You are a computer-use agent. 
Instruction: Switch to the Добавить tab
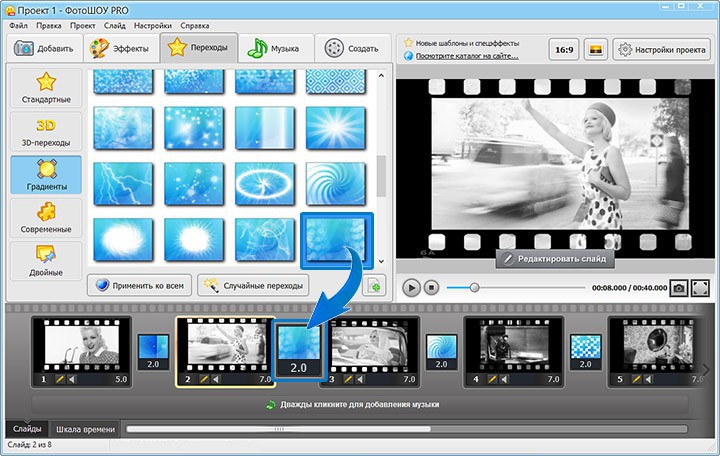pos(44,48)
